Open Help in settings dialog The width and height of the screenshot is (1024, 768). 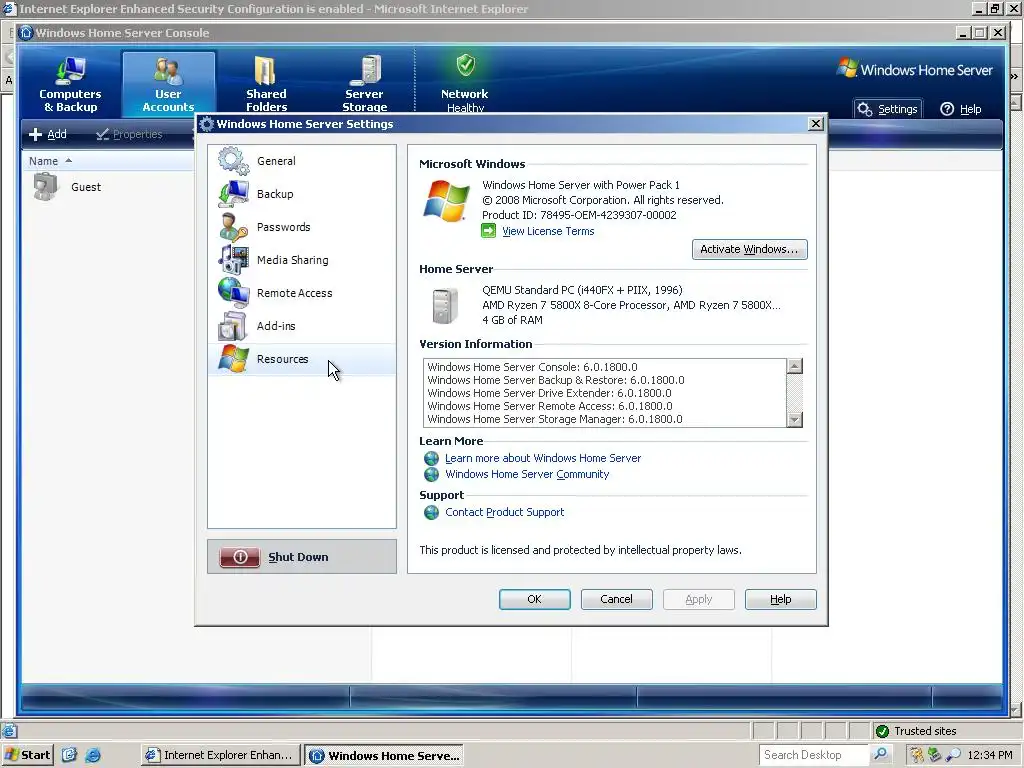point(780,600)
